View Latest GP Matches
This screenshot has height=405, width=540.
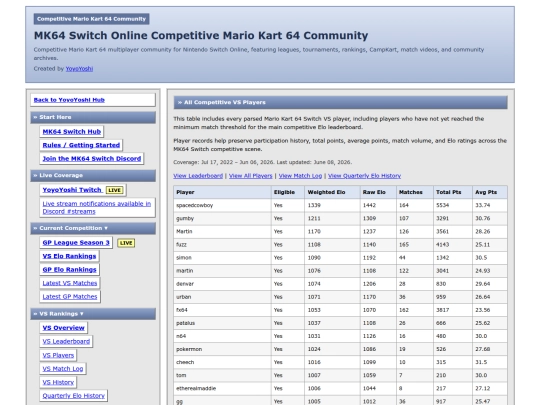tap(70, 297)
